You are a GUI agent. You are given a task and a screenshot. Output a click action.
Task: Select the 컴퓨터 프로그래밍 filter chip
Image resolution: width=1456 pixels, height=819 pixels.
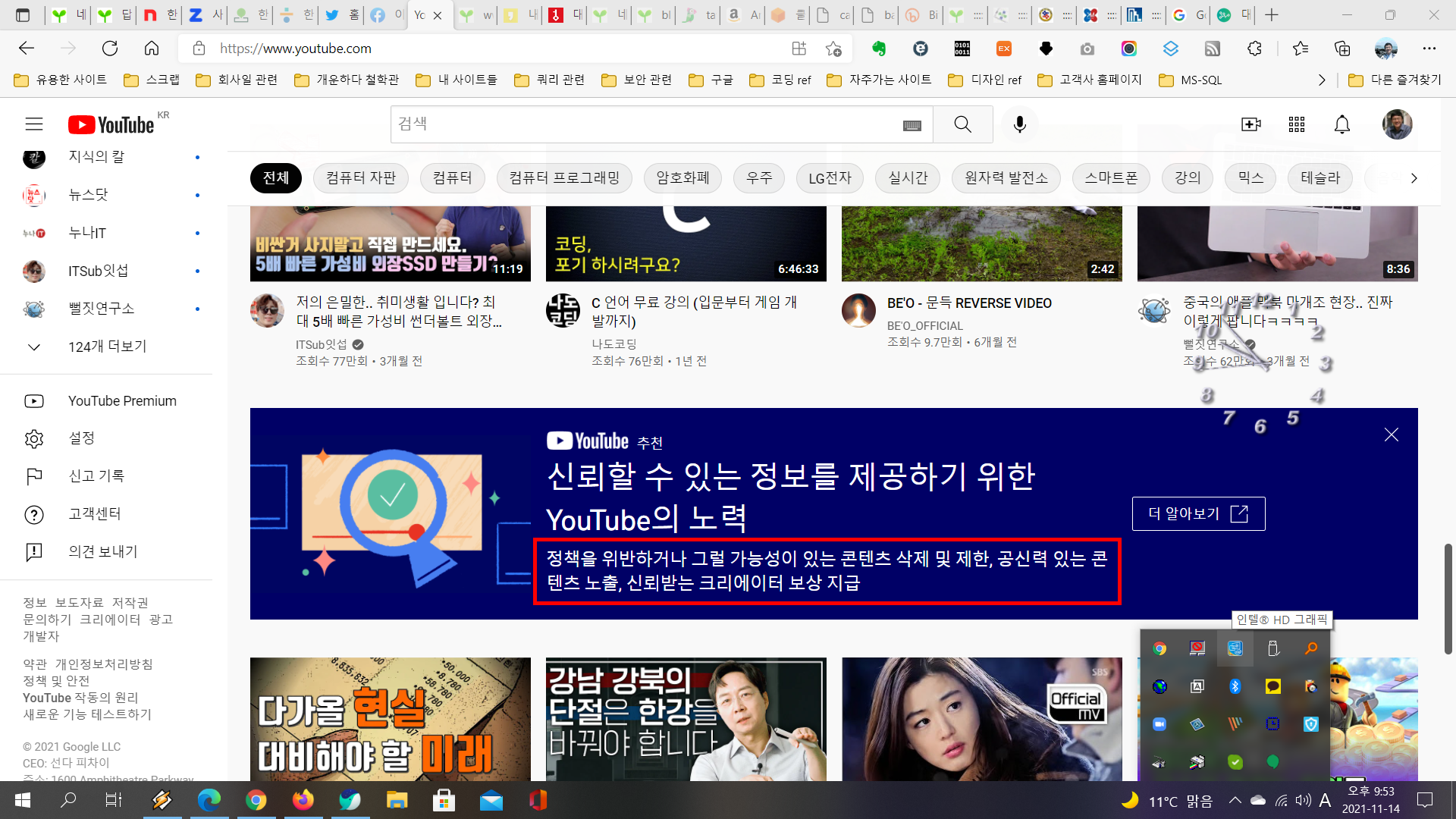[564, 177]
